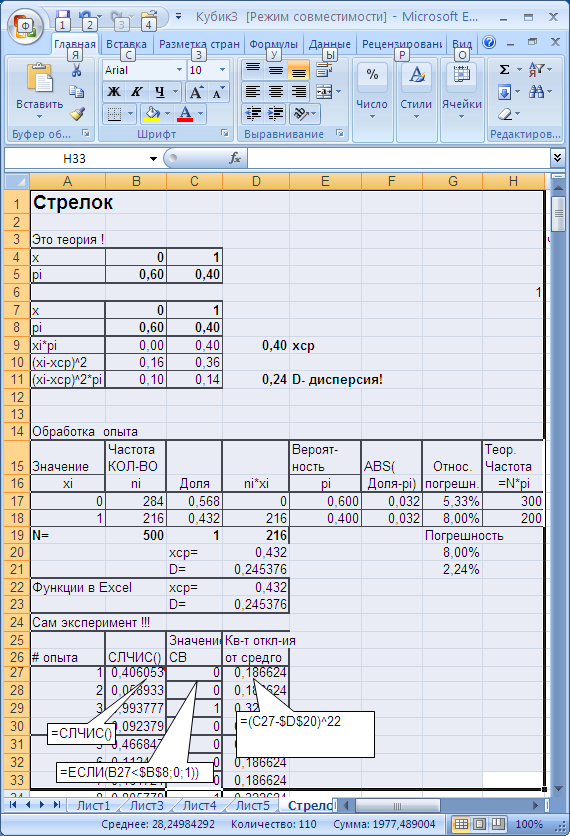Image resolution: width=570 pixels, height=836 pixels.
Task: Click the Find and Select binoculars icon
Action: point(536,92)
